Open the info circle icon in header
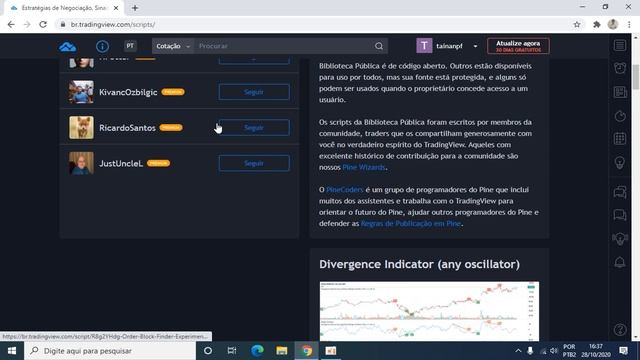Screen dimensions: 640x360 [x=102, y=46]
